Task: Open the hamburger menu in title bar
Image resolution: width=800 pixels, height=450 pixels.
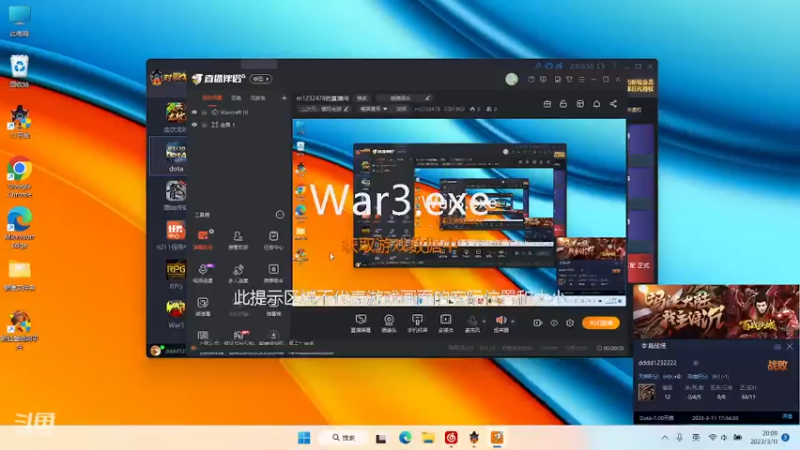Action: 582,80
